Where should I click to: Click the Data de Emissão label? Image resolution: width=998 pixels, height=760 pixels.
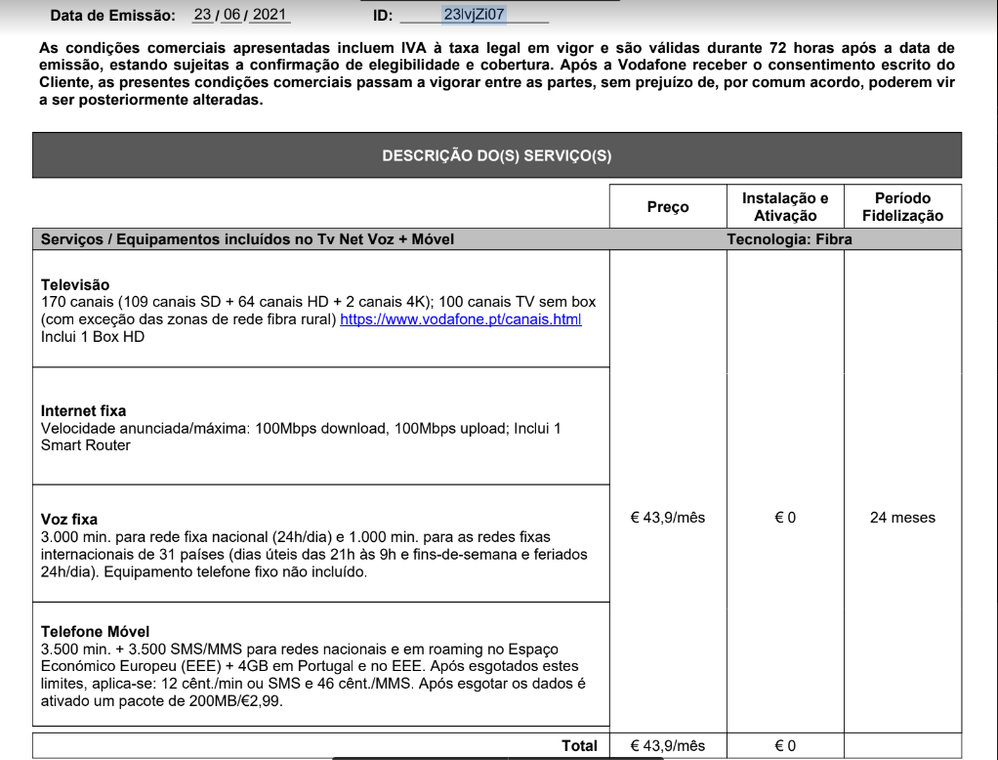[112, 15]
